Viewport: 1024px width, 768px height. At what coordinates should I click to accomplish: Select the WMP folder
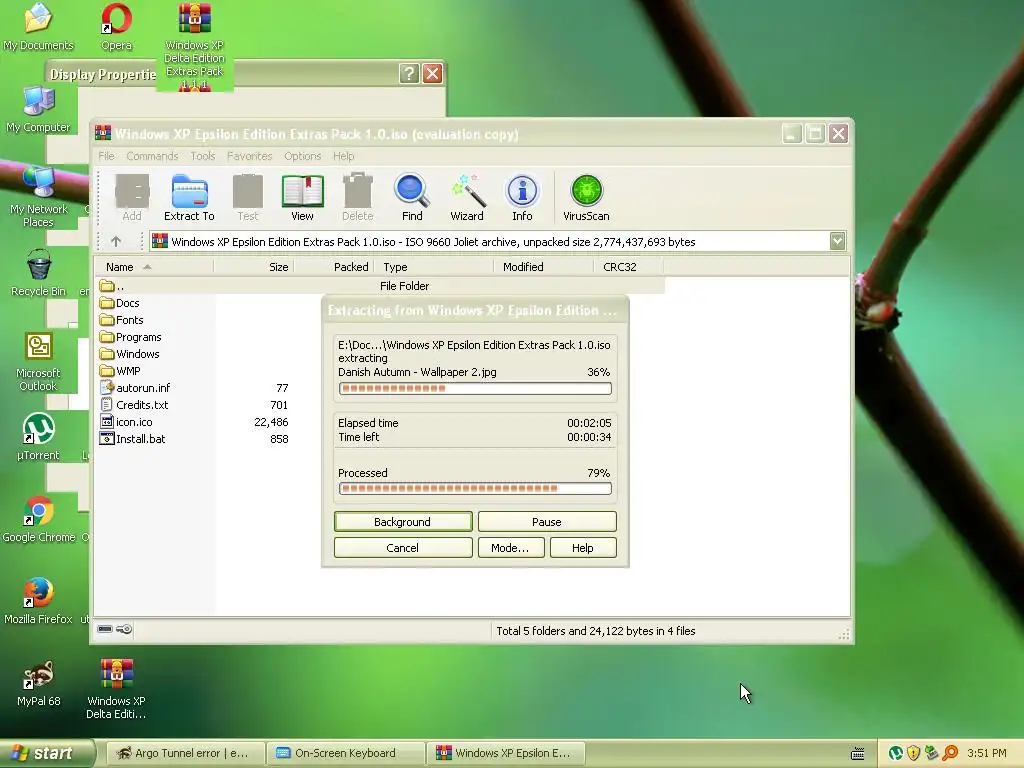pyautogui.click(x=120, y=371)
